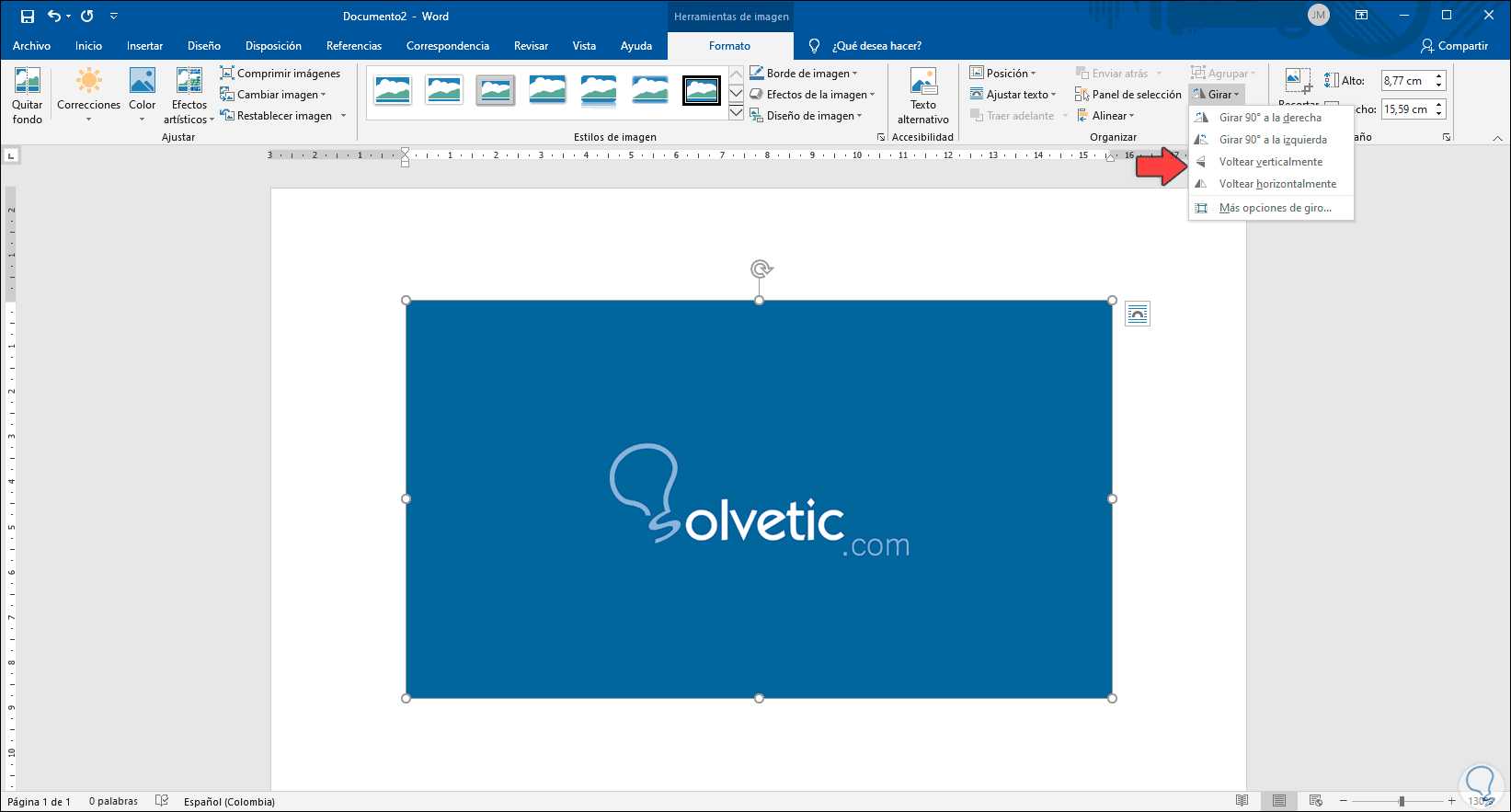Switch to the Disposición tab
Screen dimensions: 1511x812
point(273,46)
